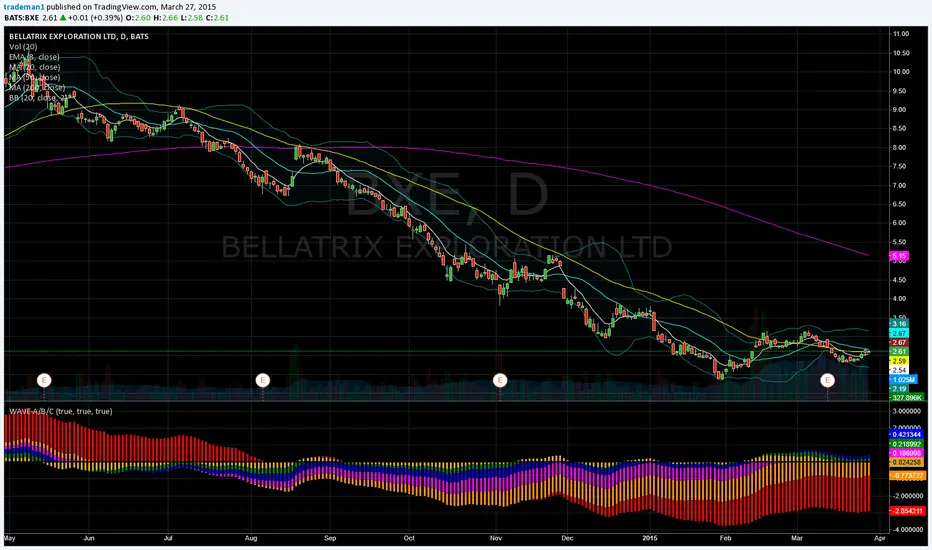This screenshot has height=550, width=932.
Task: Click the earnings E marker in early August
Action: (263, 380)
